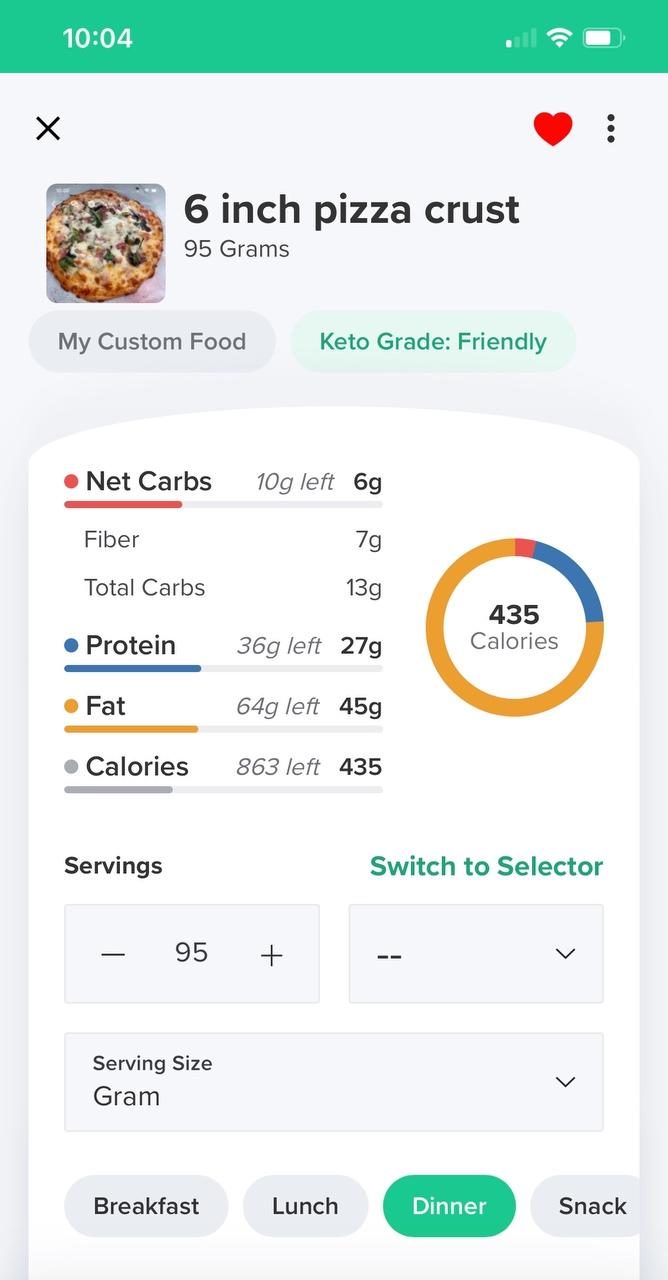Select the Lunch meal option
The width and height of the screenshot is (668, 1280).
(305, 1206)
